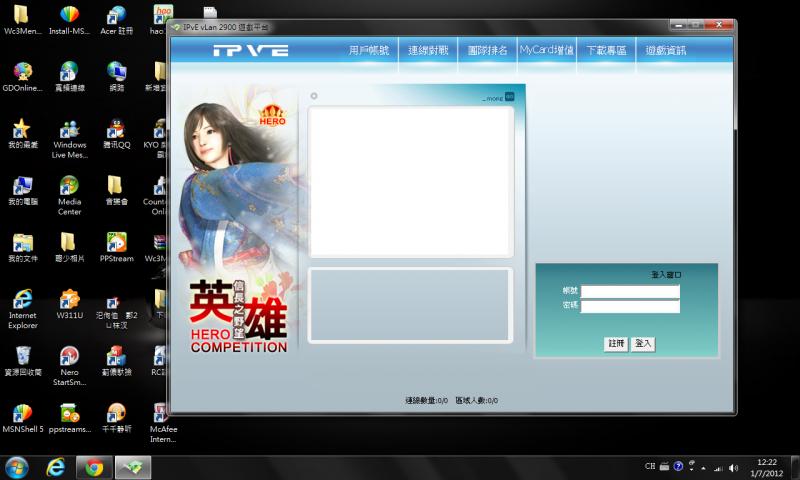800x480 pixels.
Task: Click the CH language indicator in tray
Action: pos(650,466)
